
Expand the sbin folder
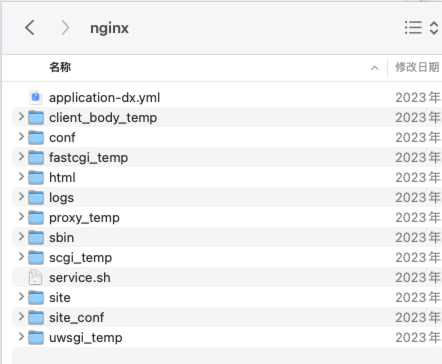pos(21,237)
